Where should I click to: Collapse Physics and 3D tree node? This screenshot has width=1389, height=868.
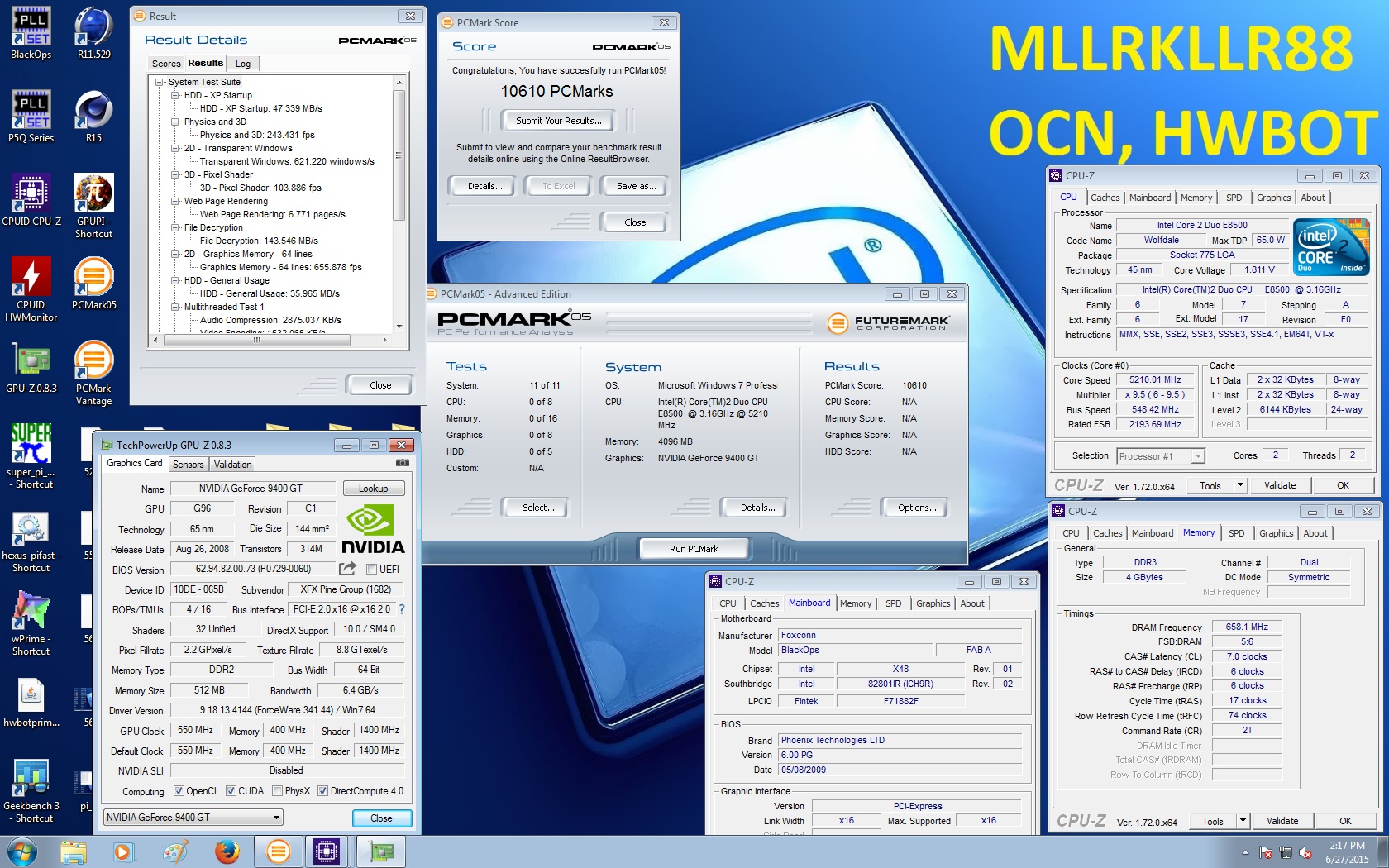click(x=175, y=122)
